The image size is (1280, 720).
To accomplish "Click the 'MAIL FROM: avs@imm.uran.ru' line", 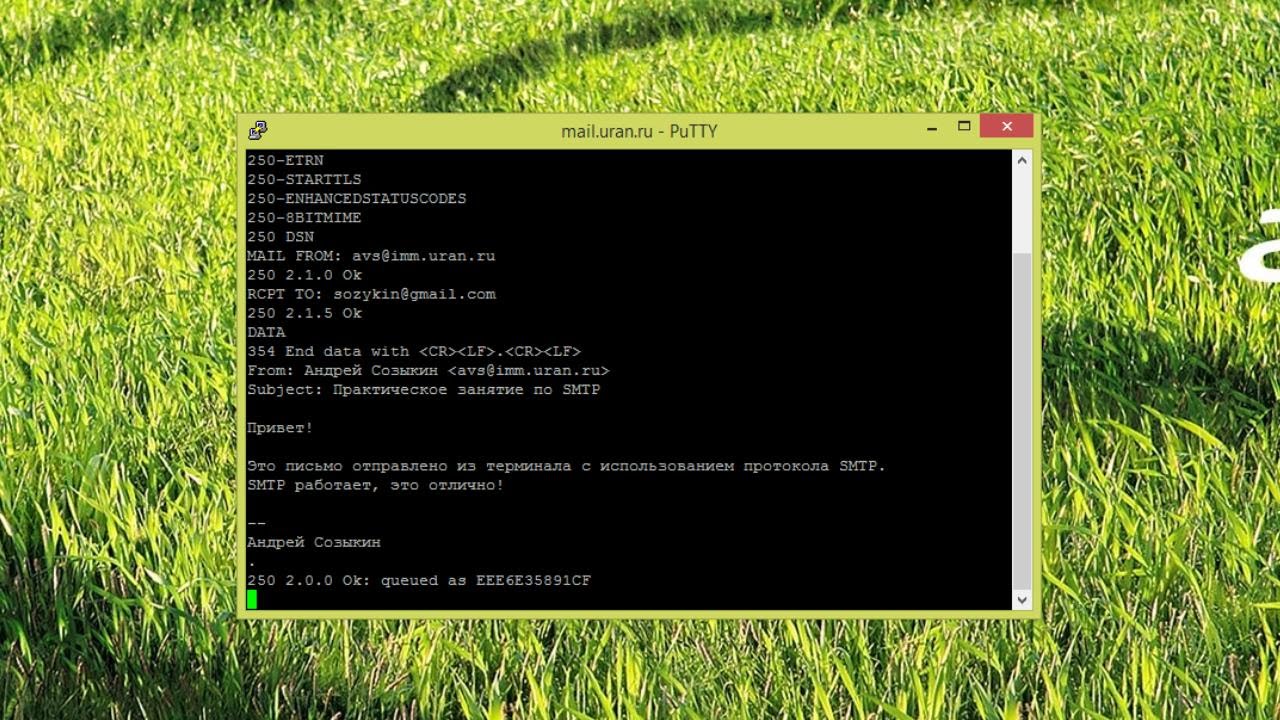I will (371, 256).
